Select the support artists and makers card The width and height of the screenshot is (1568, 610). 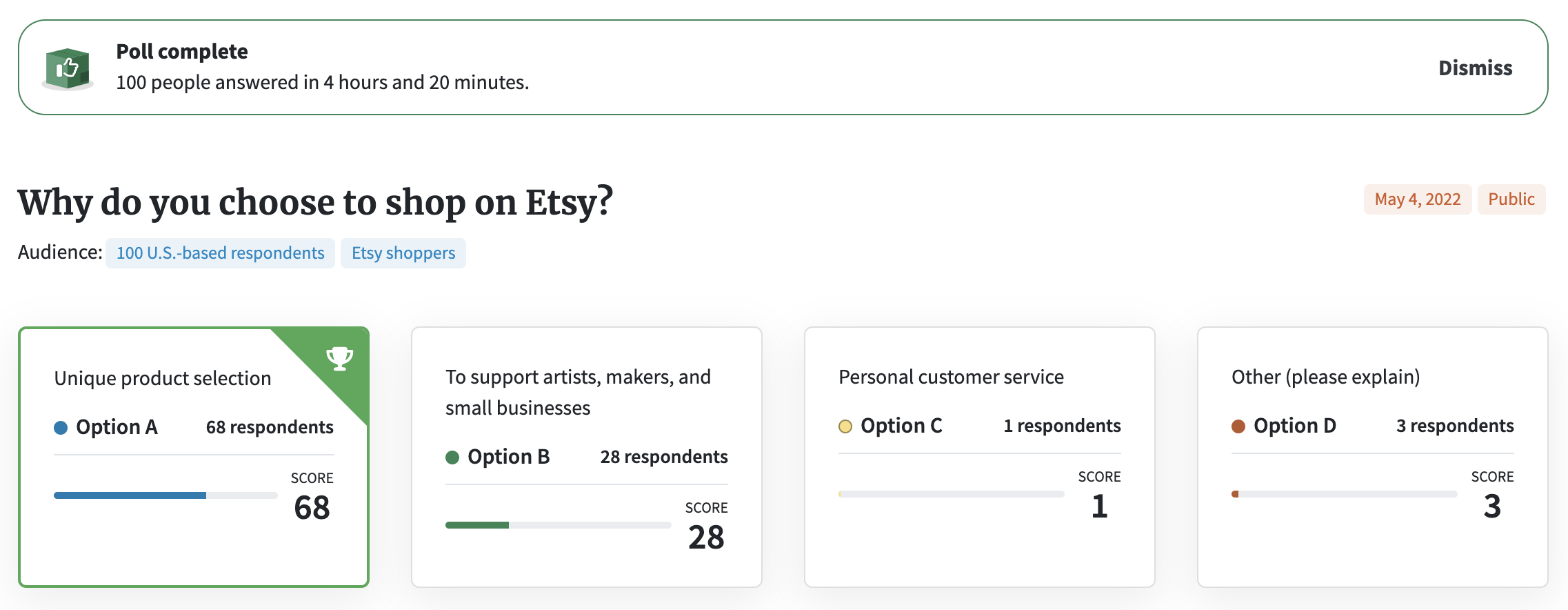pyautogui.click(x=587, y=457)
